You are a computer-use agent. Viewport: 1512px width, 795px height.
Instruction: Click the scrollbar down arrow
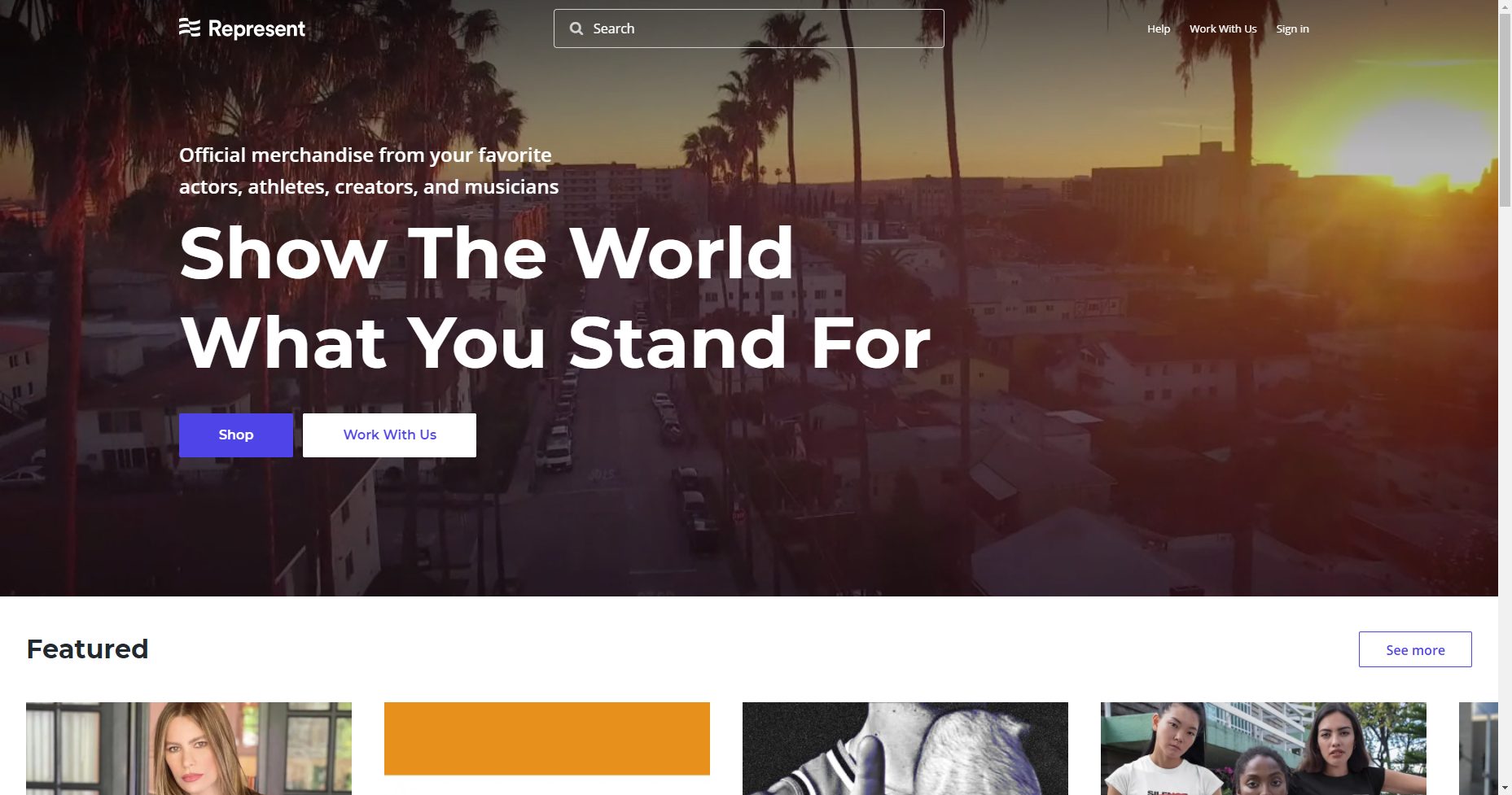coord(1505,787)
